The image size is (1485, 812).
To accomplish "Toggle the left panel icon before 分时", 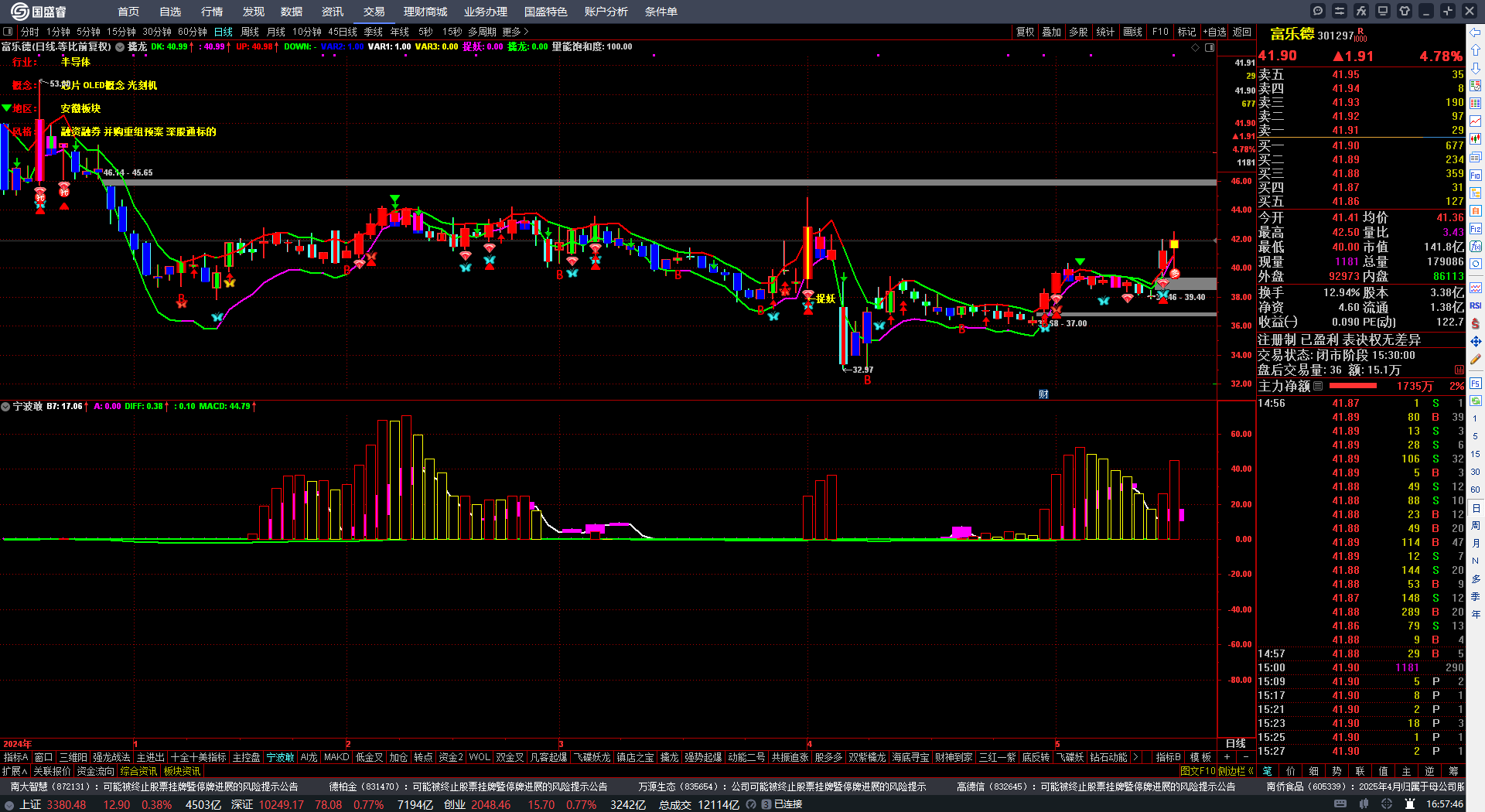I will (8, 32).
